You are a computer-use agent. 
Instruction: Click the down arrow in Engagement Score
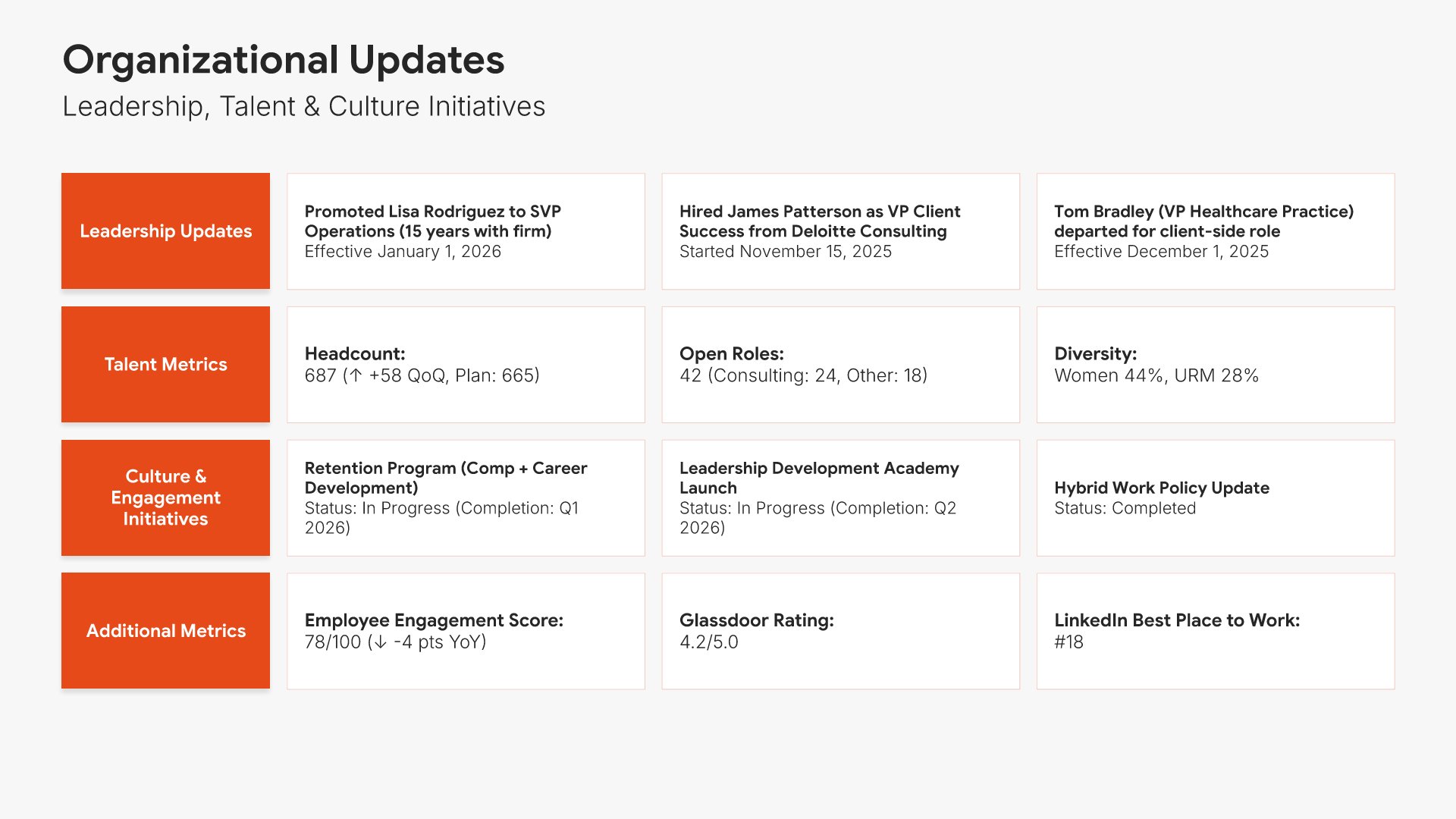pyautogui.click(x=381, y=642)
